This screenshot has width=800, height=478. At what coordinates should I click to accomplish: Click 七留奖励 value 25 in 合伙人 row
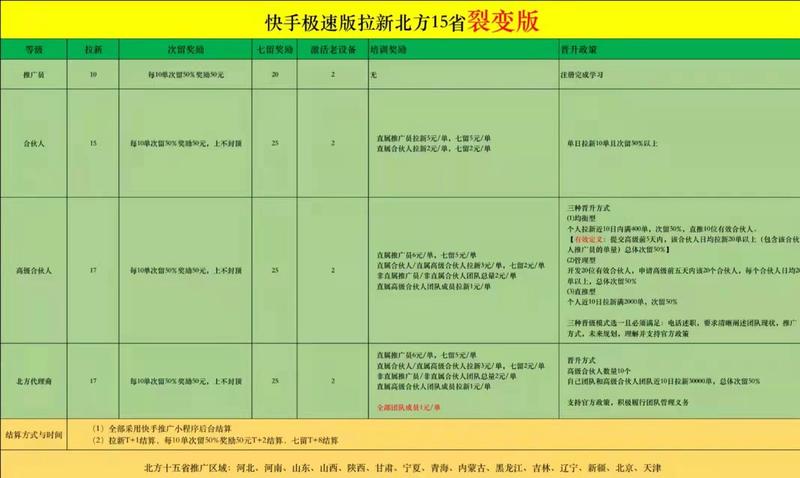click(275, 143)
